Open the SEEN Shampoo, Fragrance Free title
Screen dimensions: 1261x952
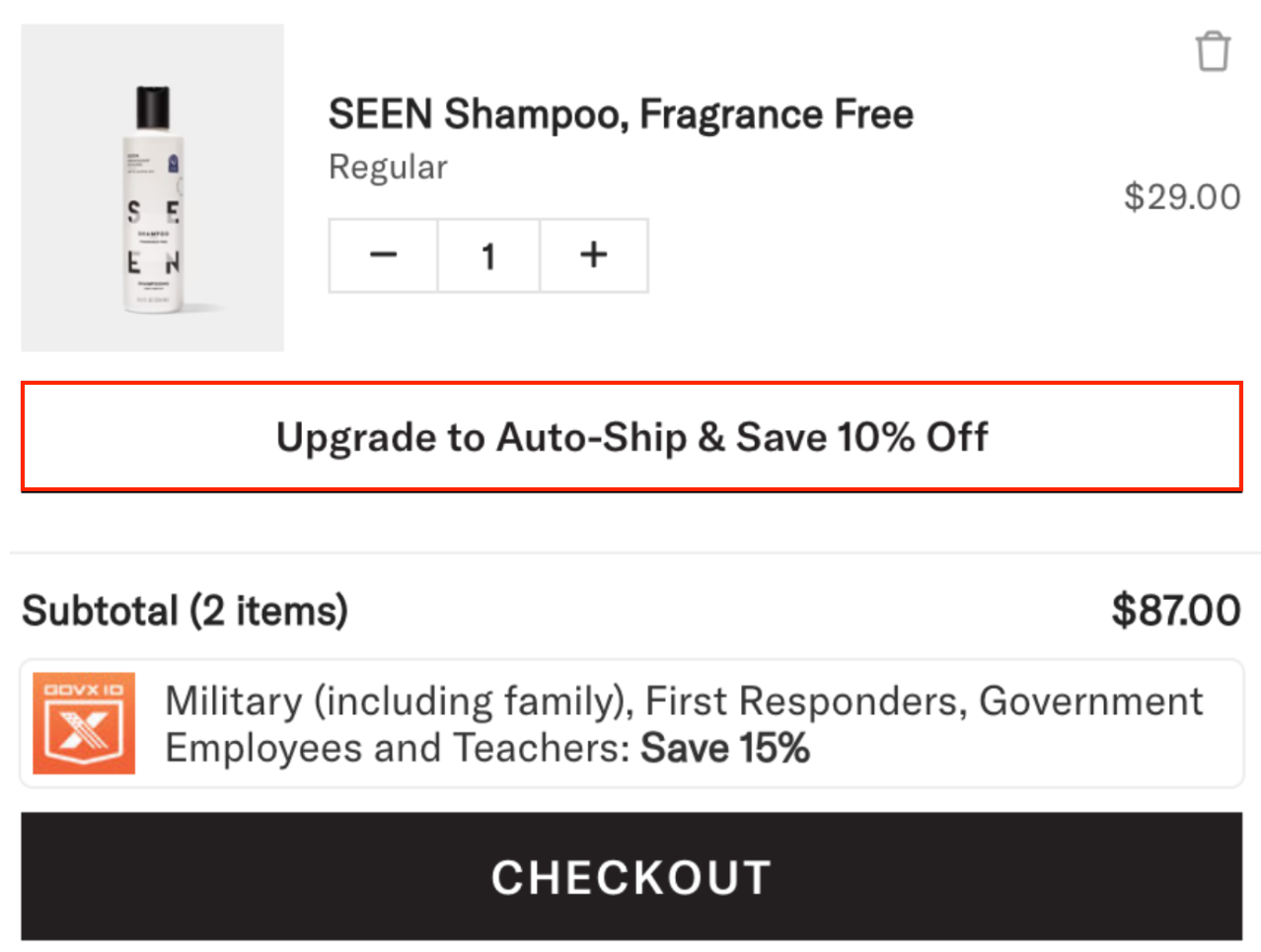coord(621,114)
